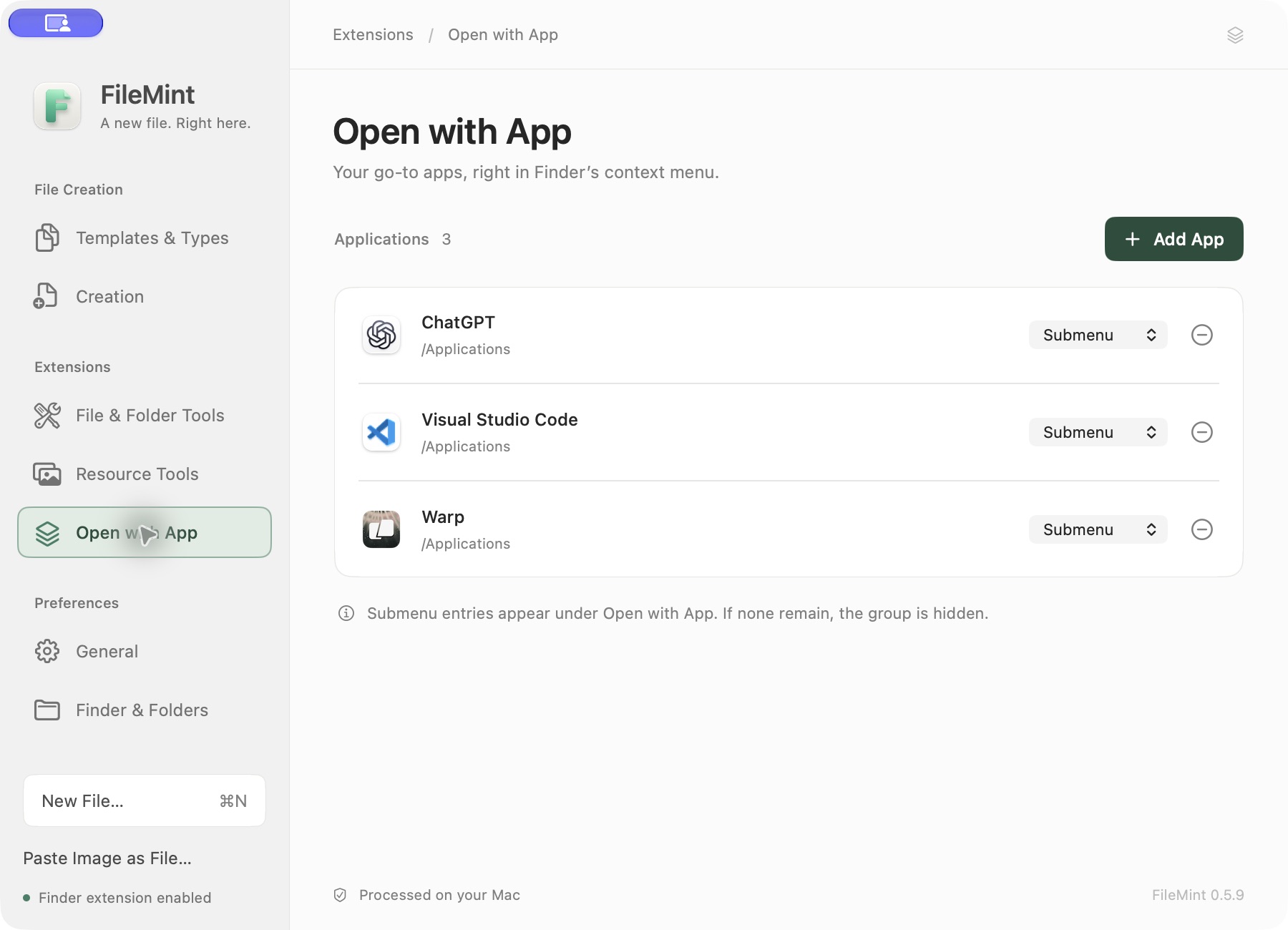
Task: Click the ChatGPT app icon
Action: point(381,335)
